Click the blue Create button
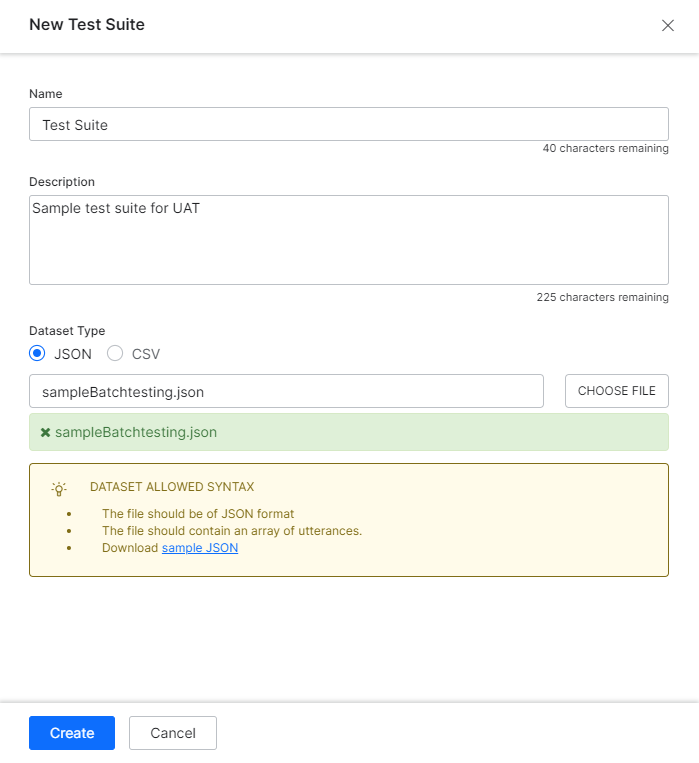The width and height of the screenshot is (699, 763). (x=72, y=733)
